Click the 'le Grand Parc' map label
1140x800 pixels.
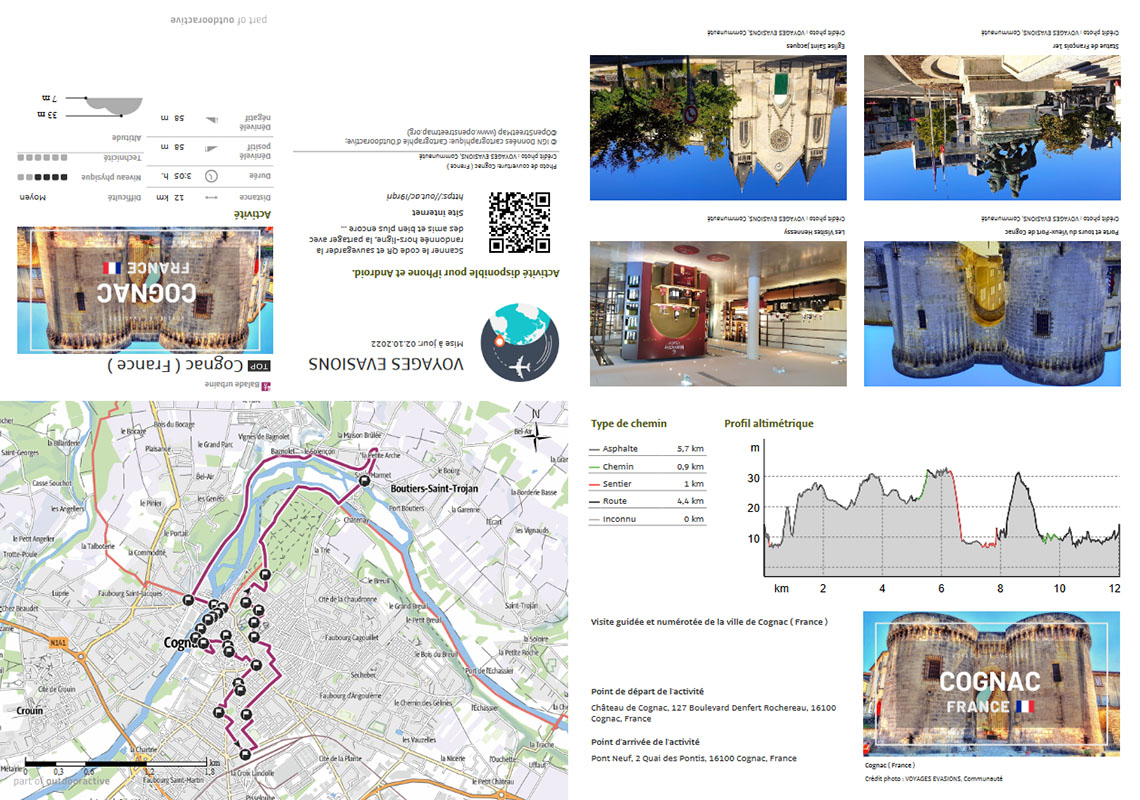point(215,444)
